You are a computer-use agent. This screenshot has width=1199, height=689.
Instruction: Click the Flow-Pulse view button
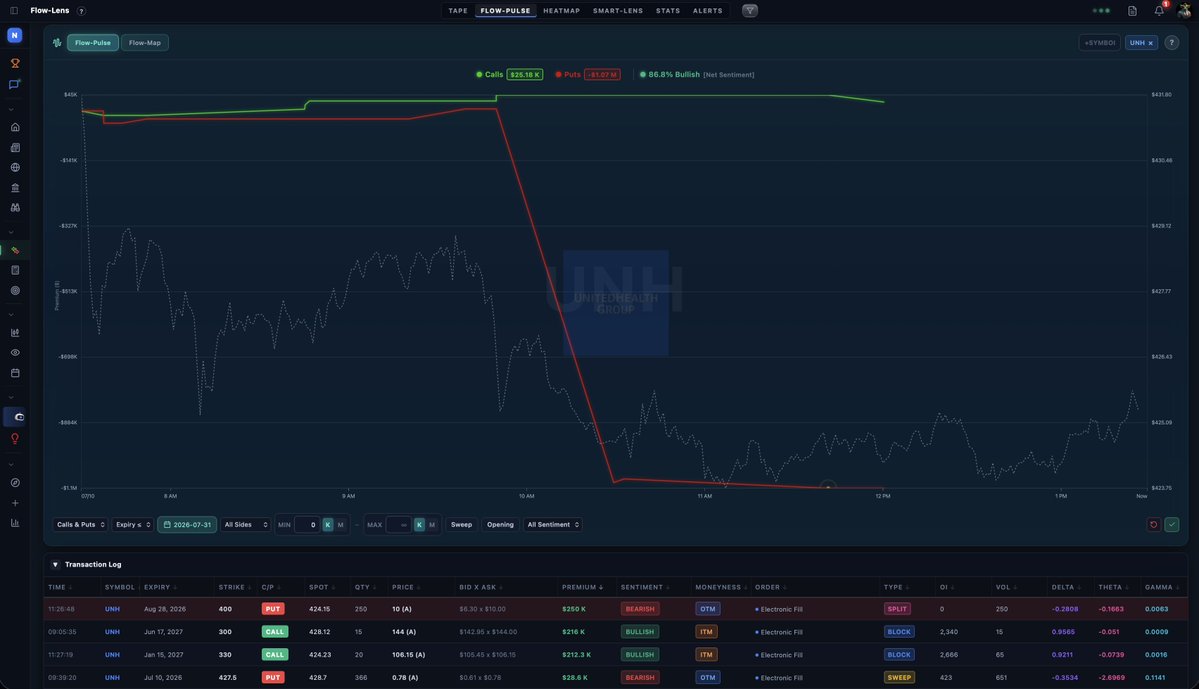[x=93, y=43]
